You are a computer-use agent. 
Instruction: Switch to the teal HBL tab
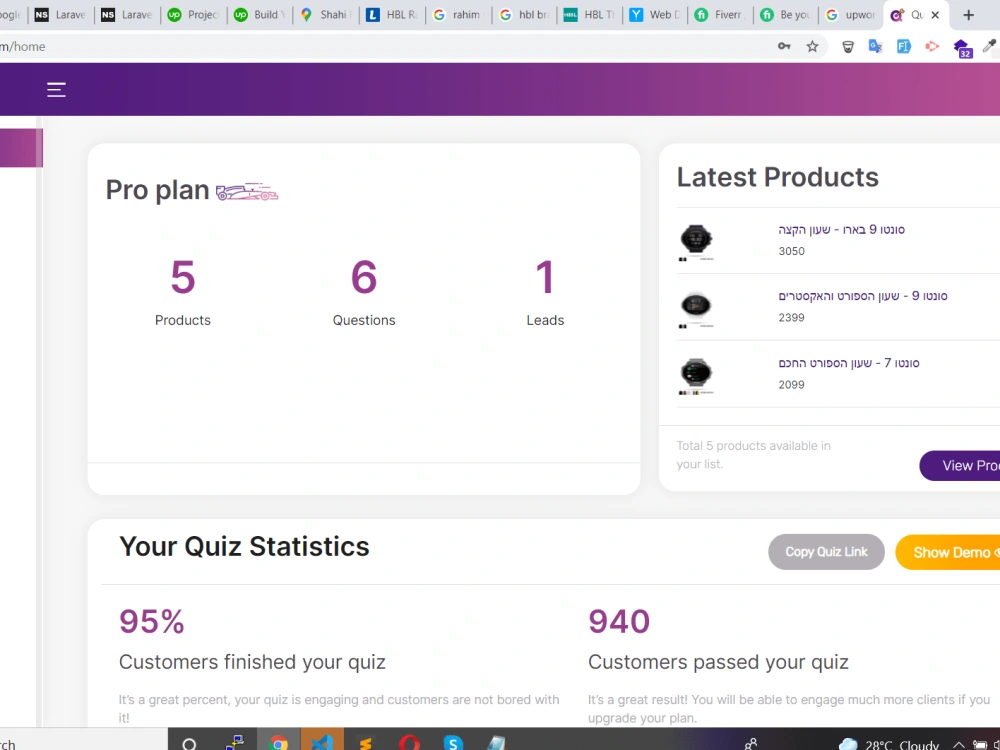coord(590,15)
